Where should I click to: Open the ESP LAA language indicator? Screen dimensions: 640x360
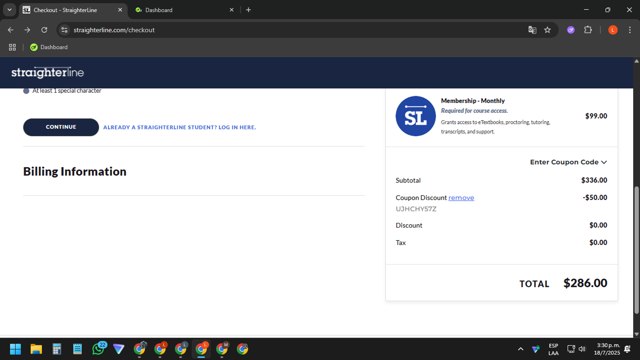[553, 349]
